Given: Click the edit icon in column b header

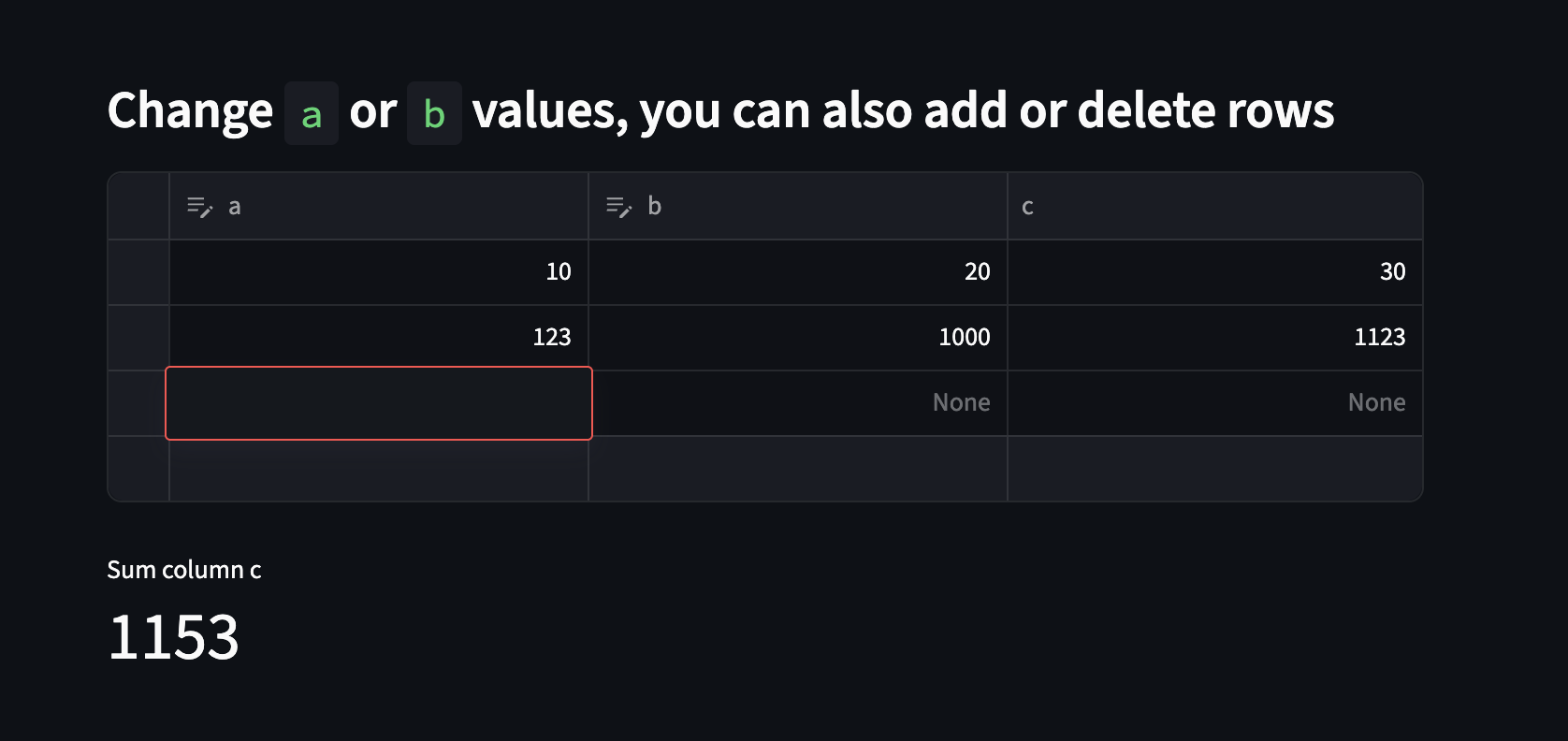Looking at the screenshot, I should point(618,207).
